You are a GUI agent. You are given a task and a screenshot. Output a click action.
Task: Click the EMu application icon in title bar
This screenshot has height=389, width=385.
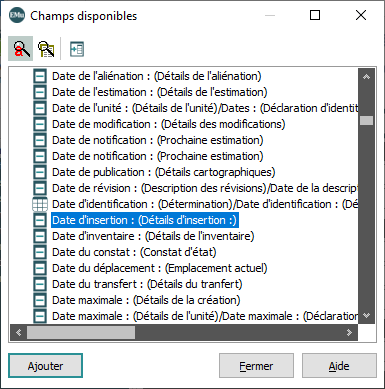[x=17, y=15]
